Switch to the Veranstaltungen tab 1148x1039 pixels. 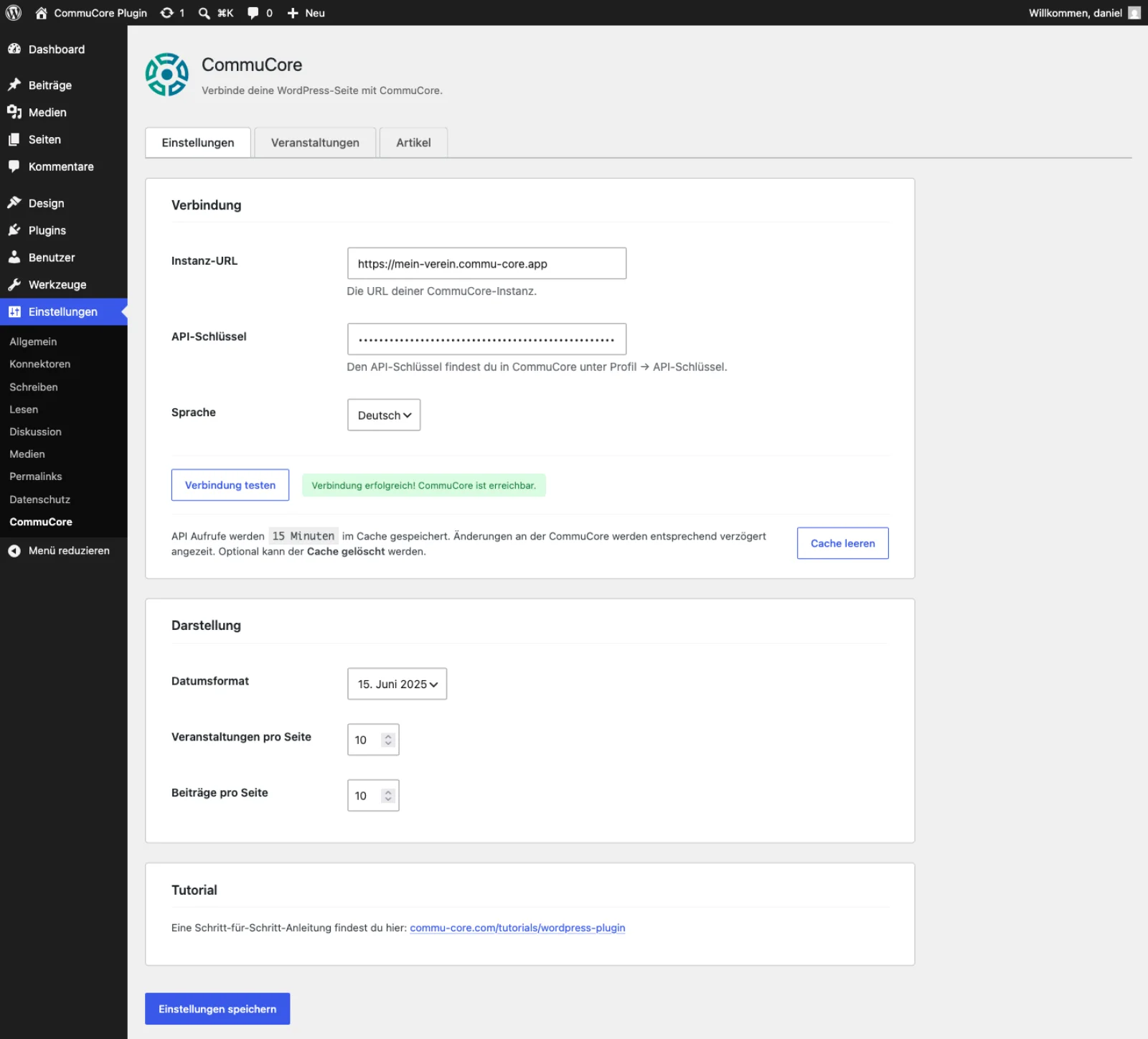[x=315, y=142]
